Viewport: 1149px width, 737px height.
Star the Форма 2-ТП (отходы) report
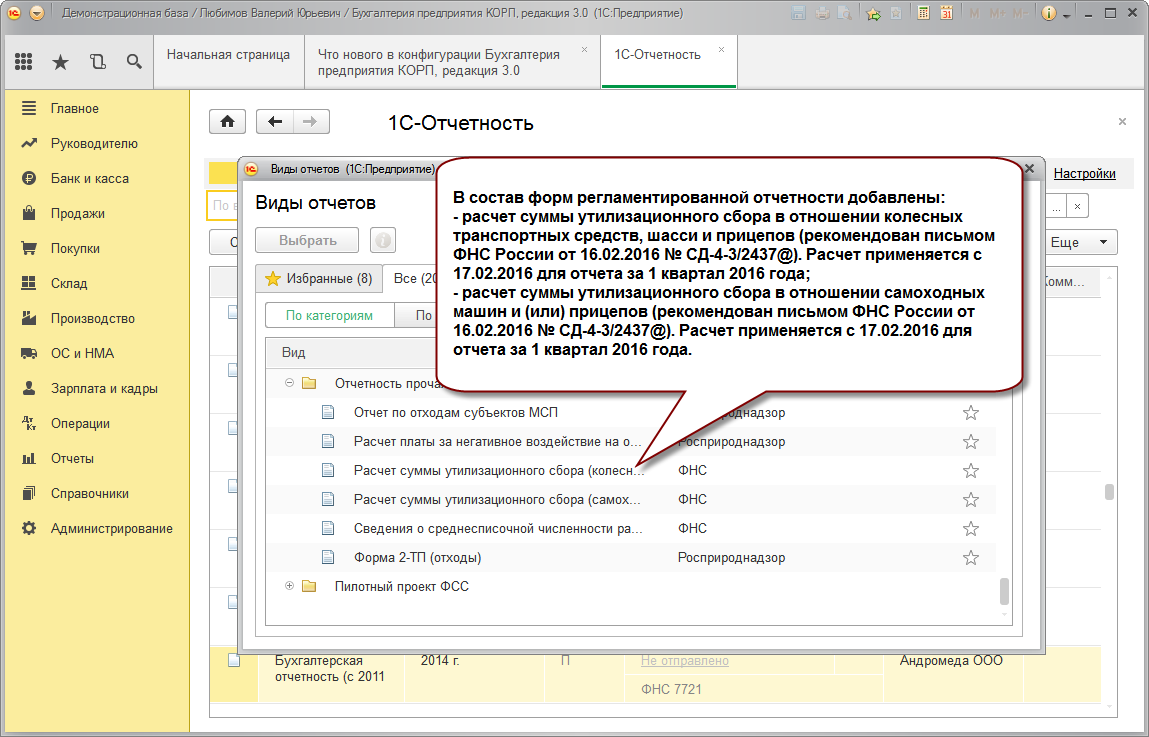(x=970, y=558)
